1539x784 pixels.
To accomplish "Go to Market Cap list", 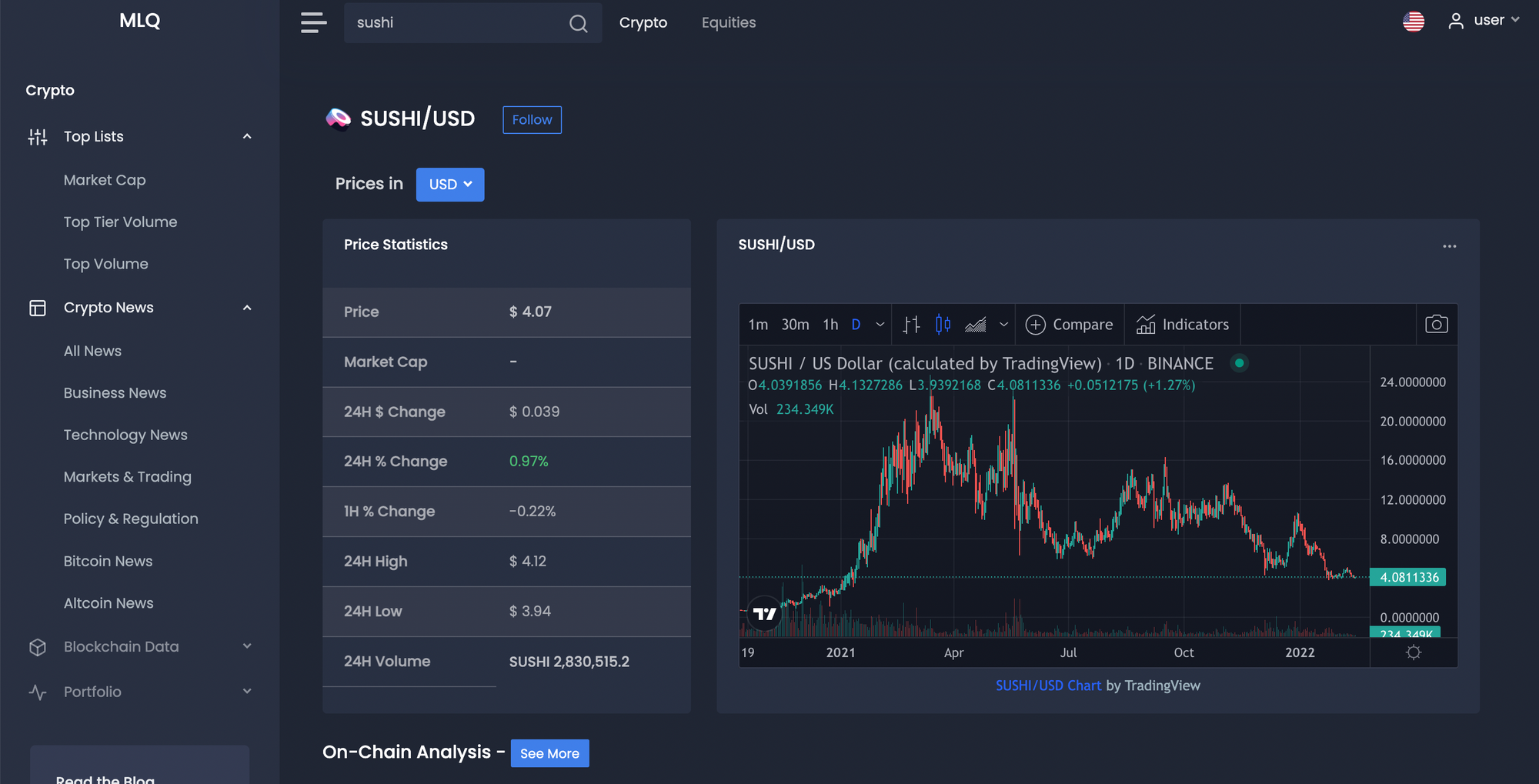I will point(105,180).
